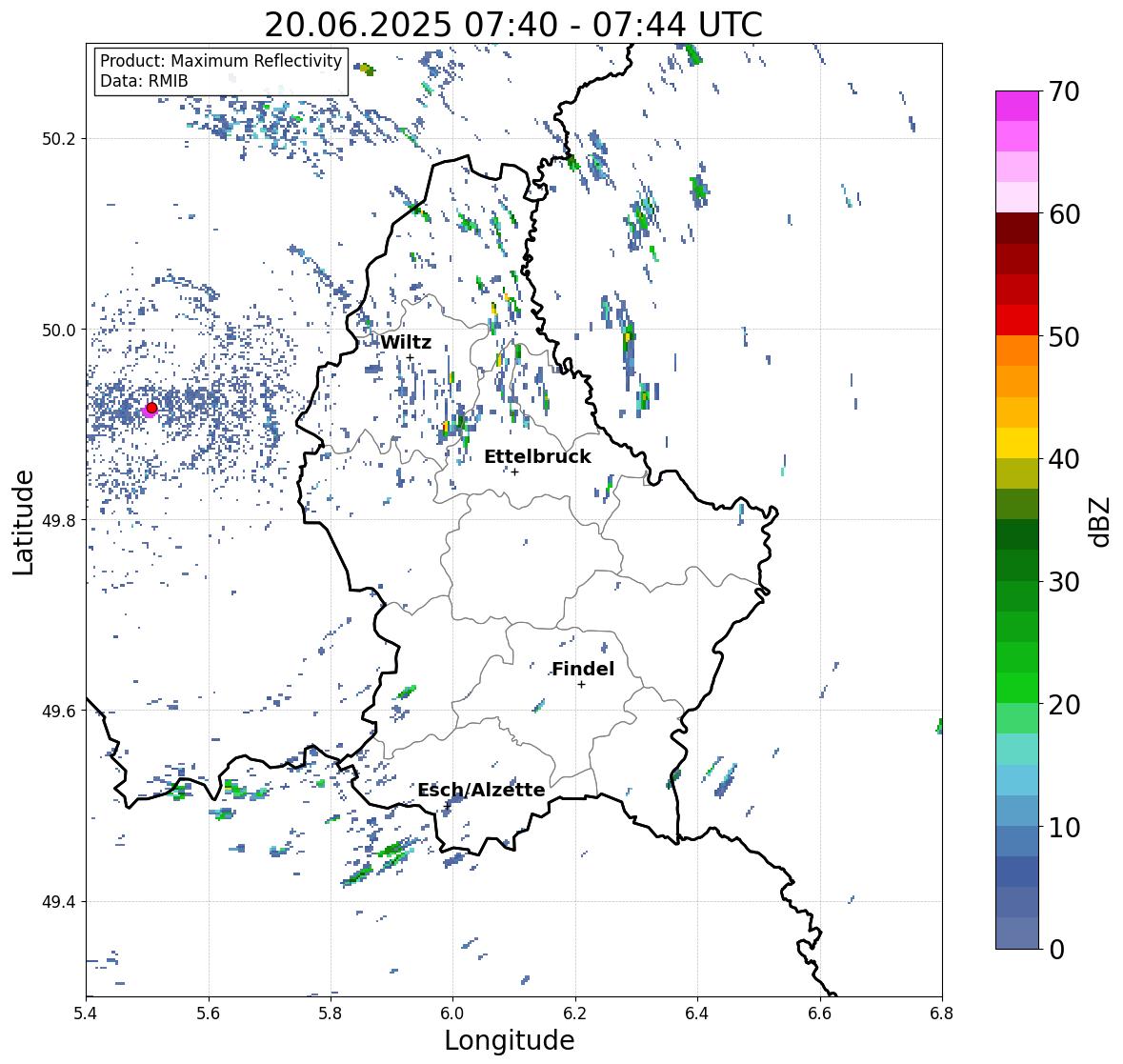Click the magenta top segment of colorbar
Viewport: 1123px width, 1064px height.
pos(1017,106)
